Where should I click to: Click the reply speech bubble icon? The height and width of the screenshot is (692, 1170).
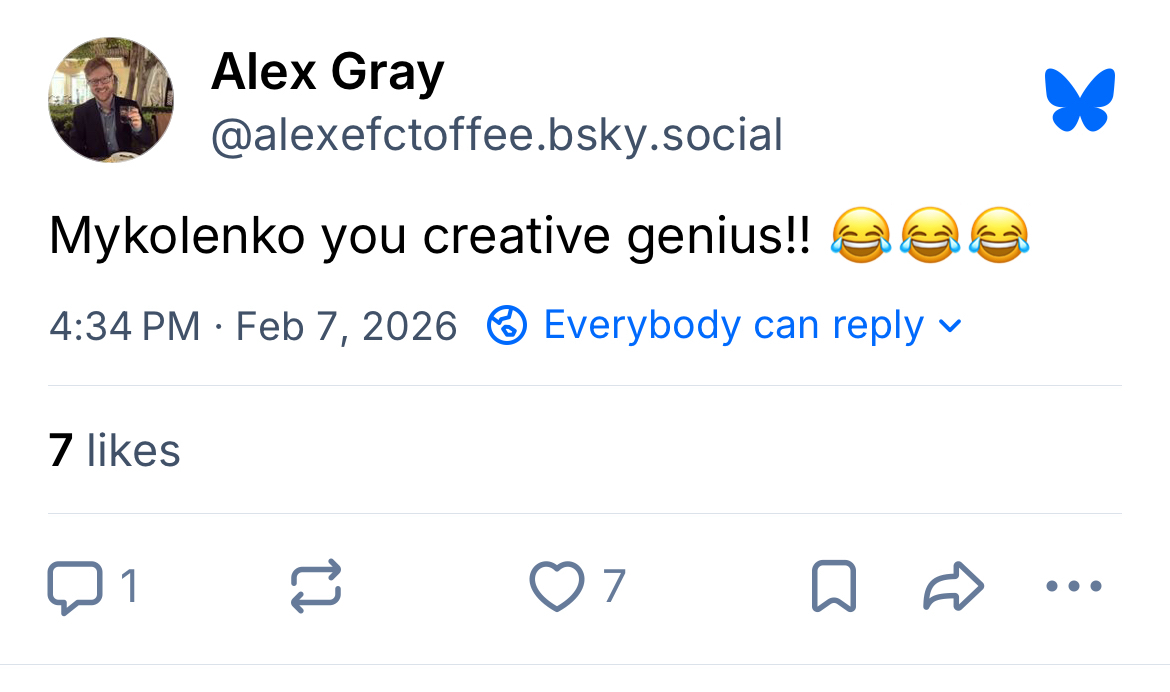click(x=75, y=587)
